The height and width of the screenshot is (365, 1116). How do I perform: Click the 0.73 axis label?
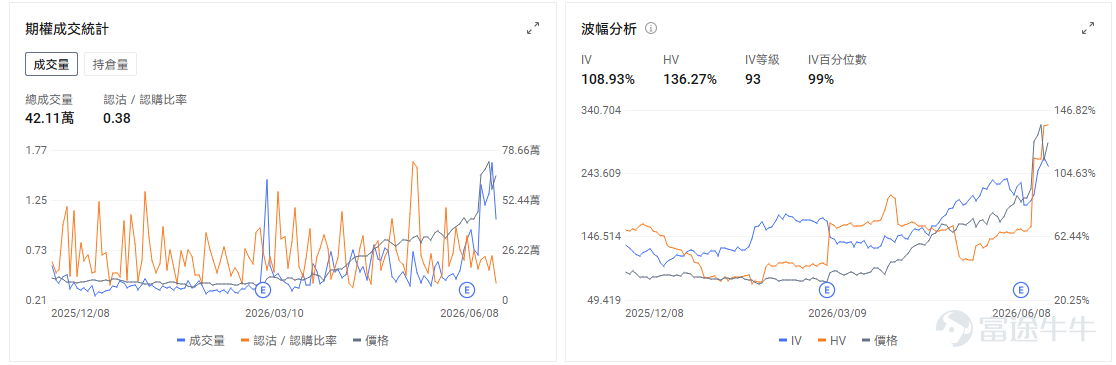[36, 250]
